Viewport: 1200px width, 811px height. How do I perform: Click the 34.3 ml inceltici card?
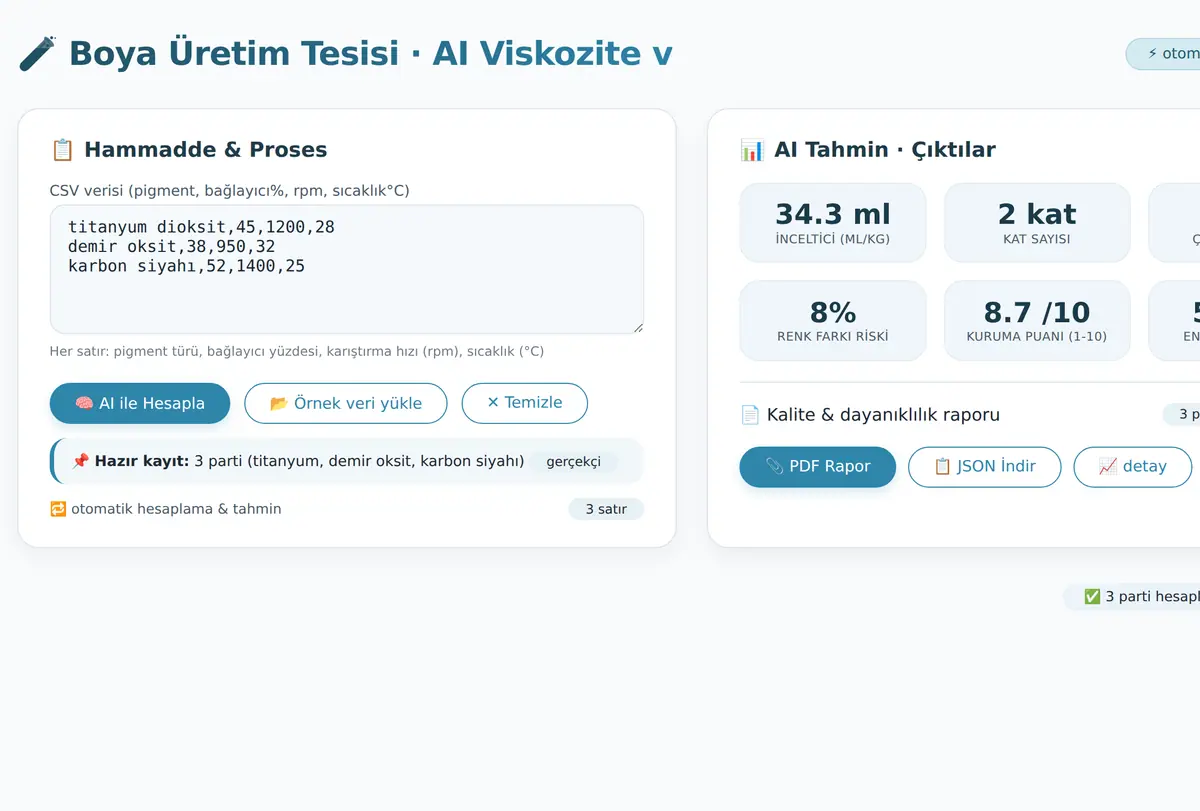coord(833,223)
